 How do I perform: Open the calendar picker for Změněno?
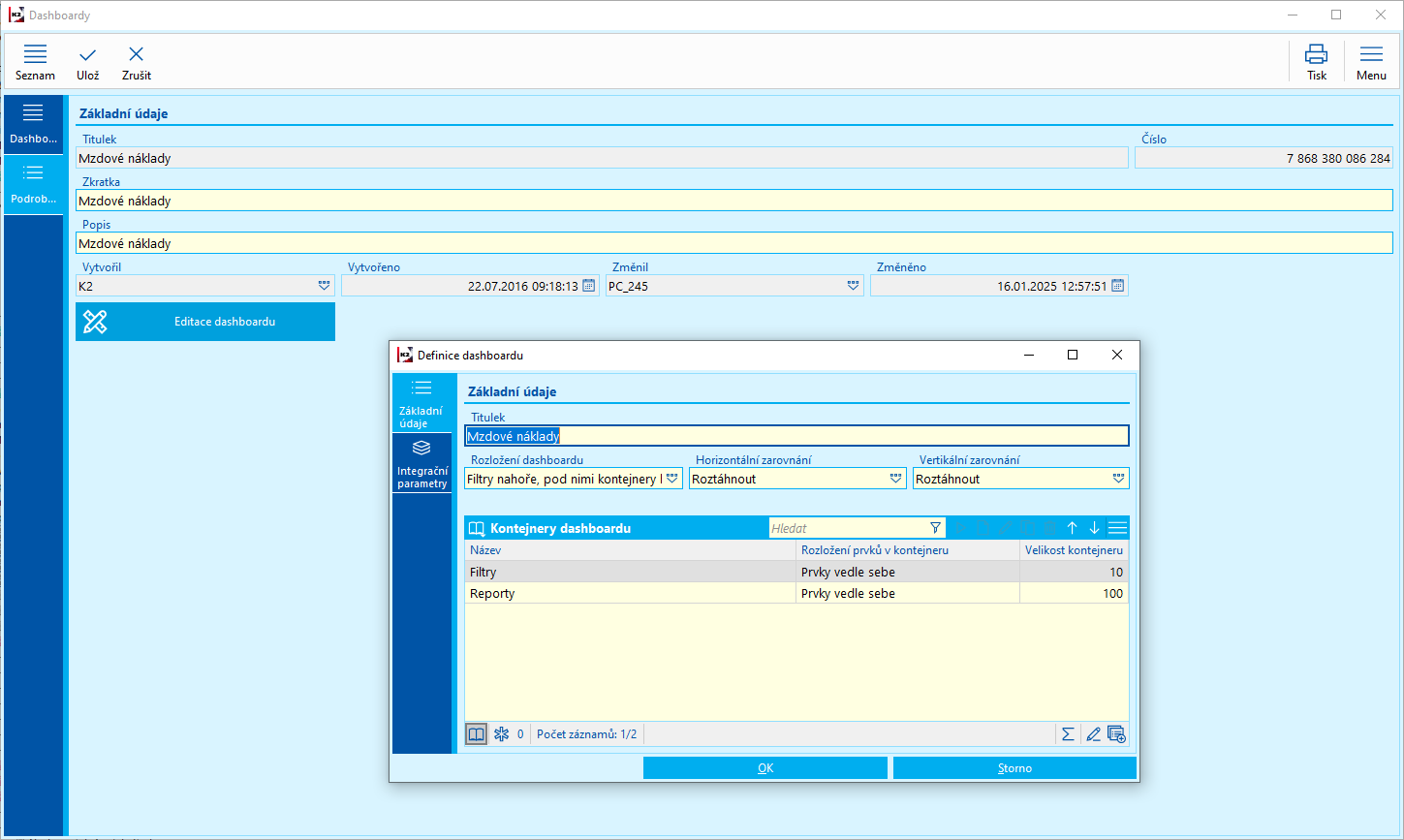(x=1118, y=286)
